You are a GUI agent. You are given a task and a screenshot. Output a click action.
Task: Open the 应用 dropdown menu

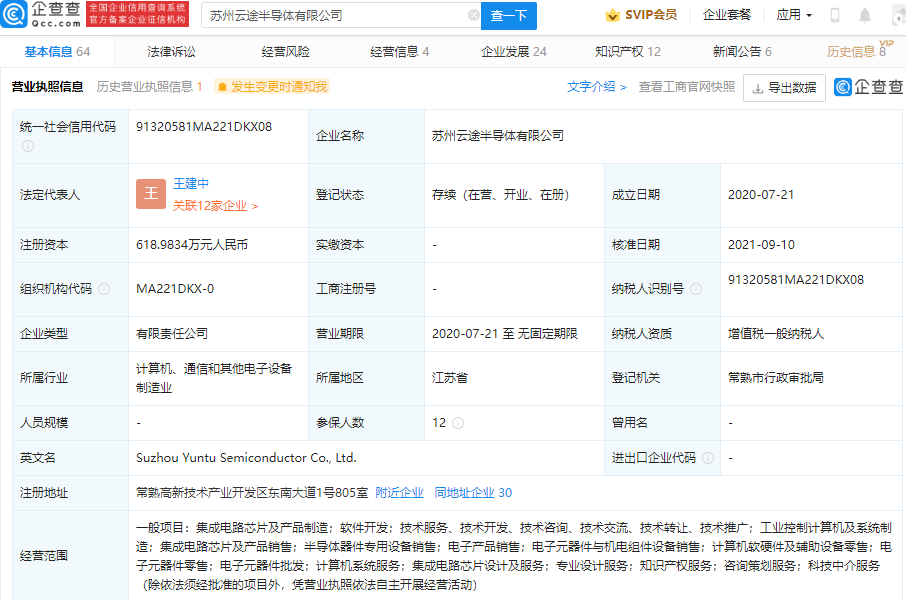794,15
